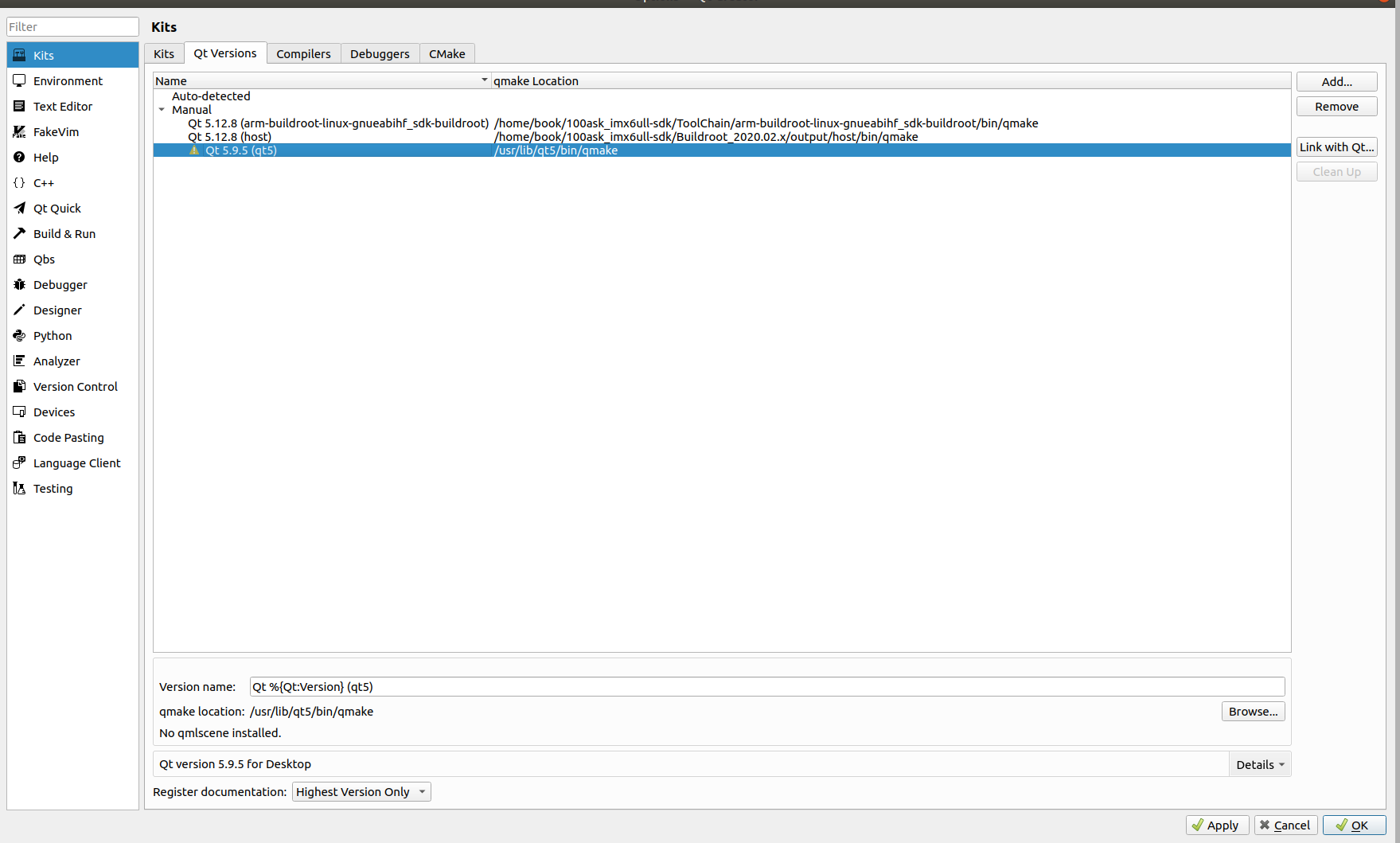Click the Name column sort arrow
This screenshot has width=1400, height=843.
(x=484, y=80)
